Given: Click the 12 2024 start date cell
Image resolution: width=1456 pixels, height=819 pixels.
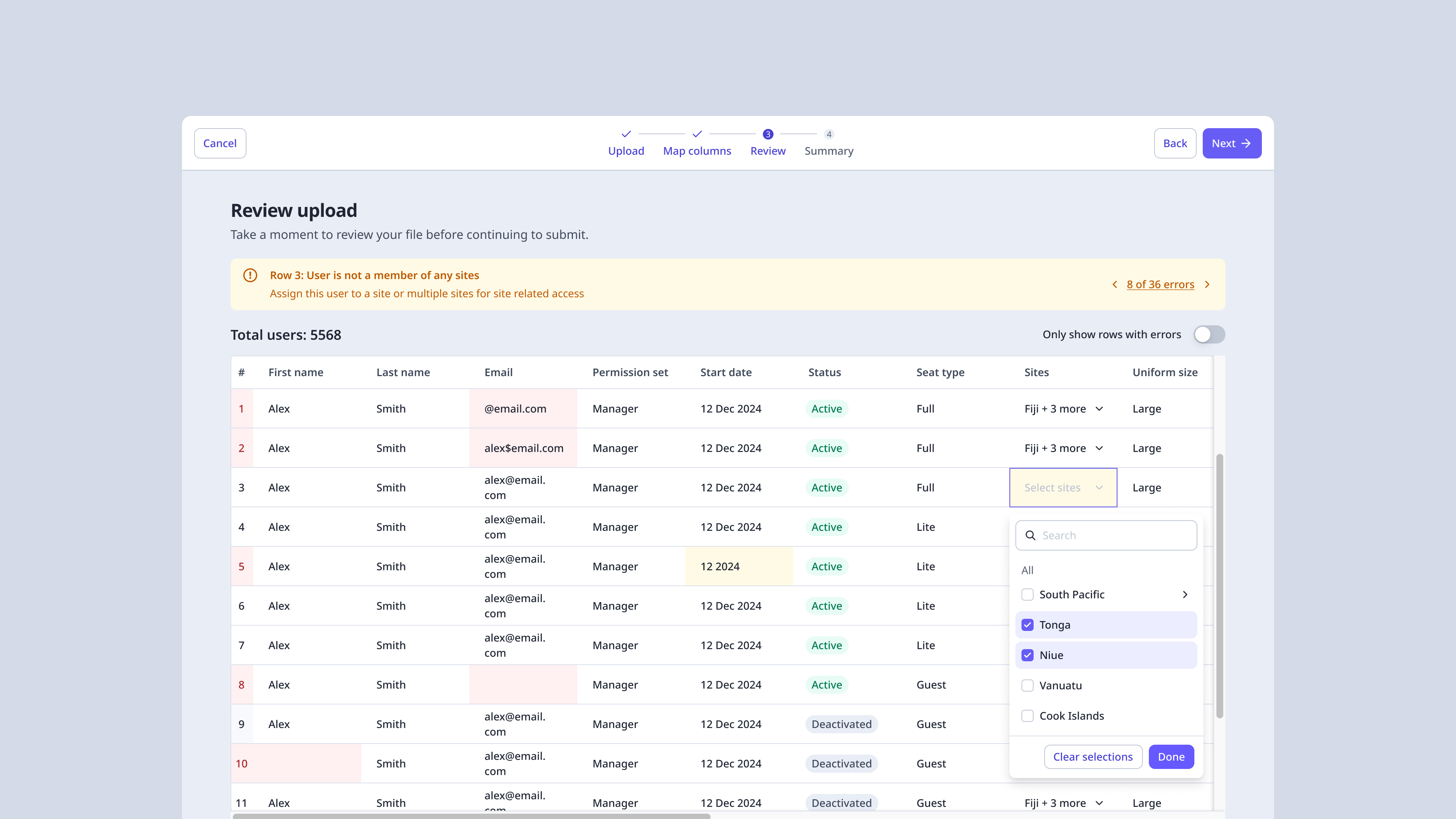Looking at the screenshot, I should tap(739, 566).
